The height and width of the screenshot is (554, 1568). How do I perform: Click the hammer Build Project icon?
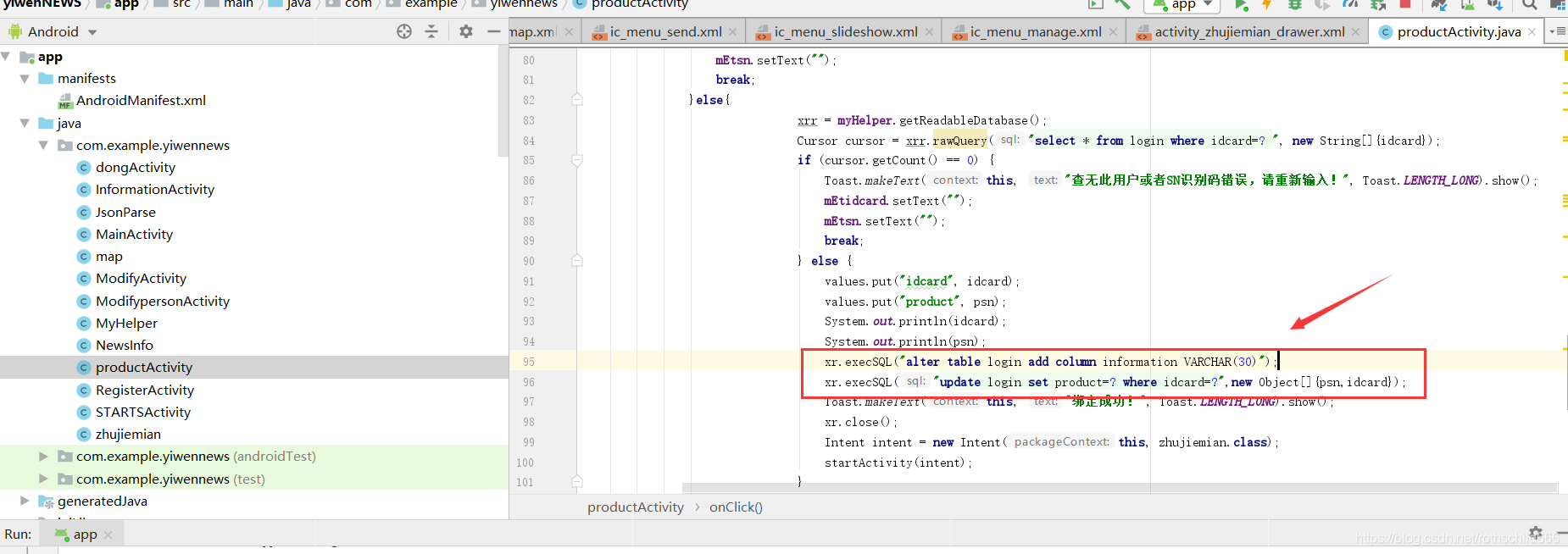coord(1123,4)
